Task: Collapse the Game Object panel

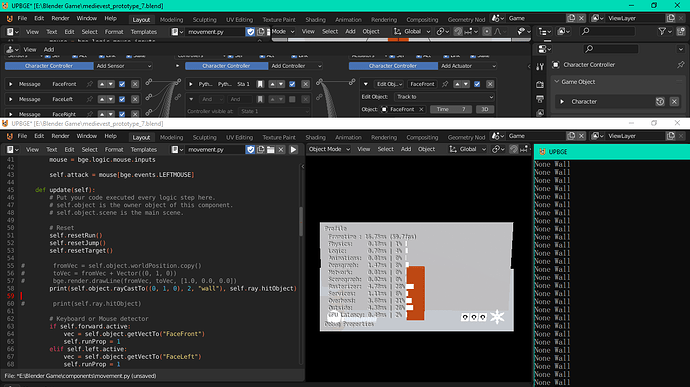Action: pyautogui.click(x=557, y=82)
